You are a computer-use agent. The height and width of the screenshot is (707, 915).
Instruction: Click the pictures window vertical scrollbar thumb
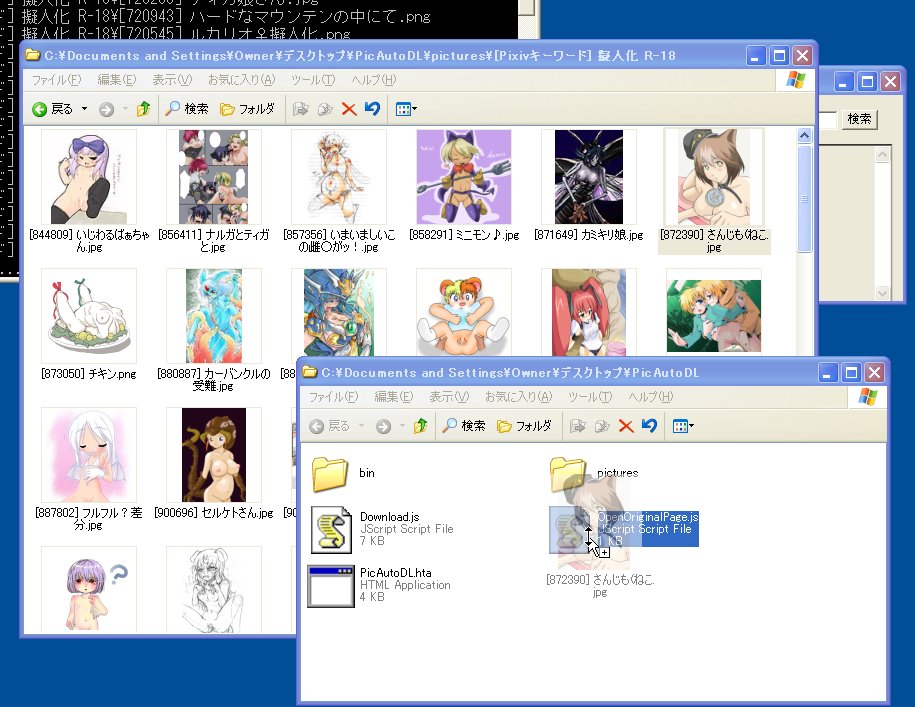point(804,198)
